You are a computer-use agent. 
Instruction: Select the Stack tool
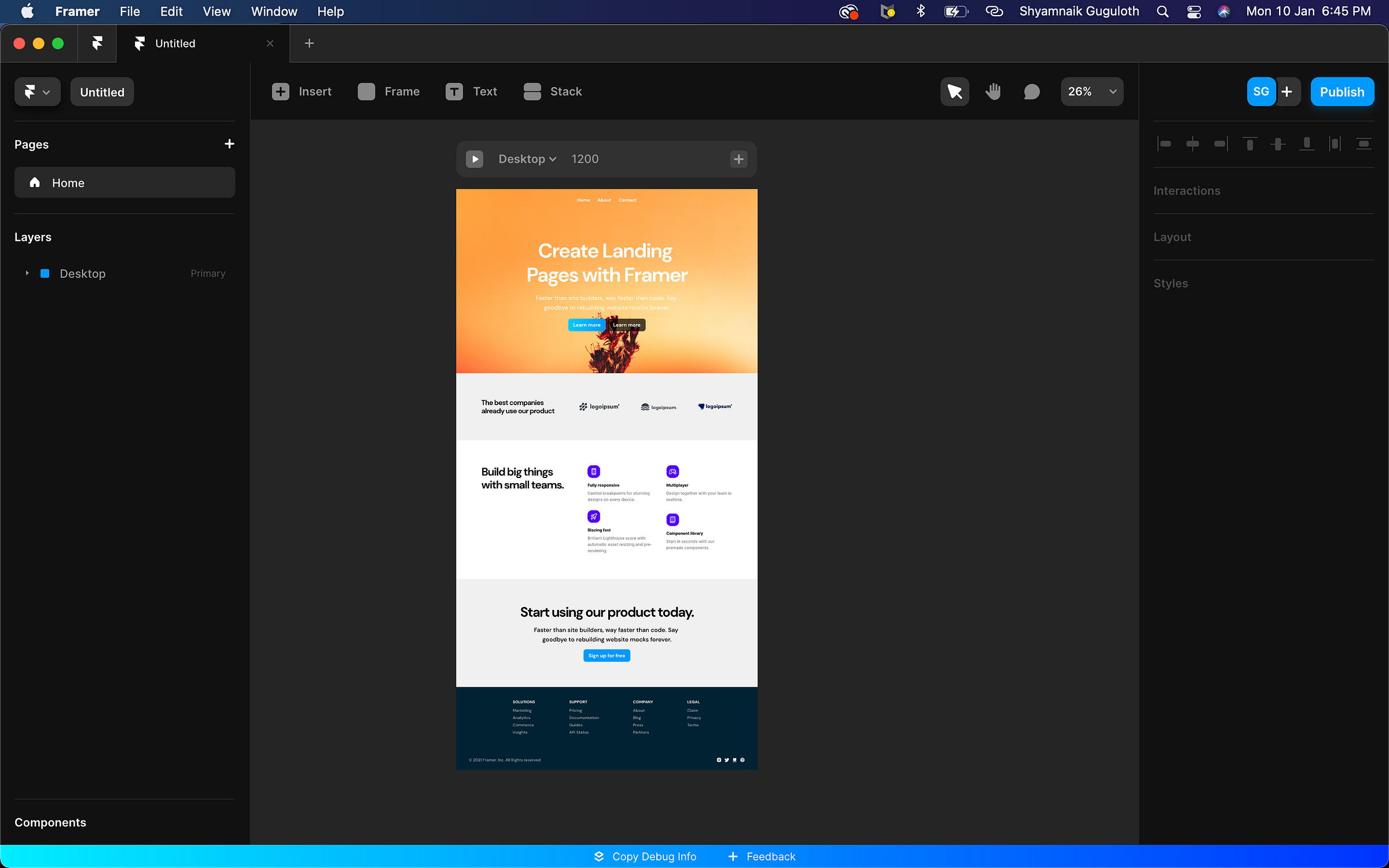click(x=553, y=91)
